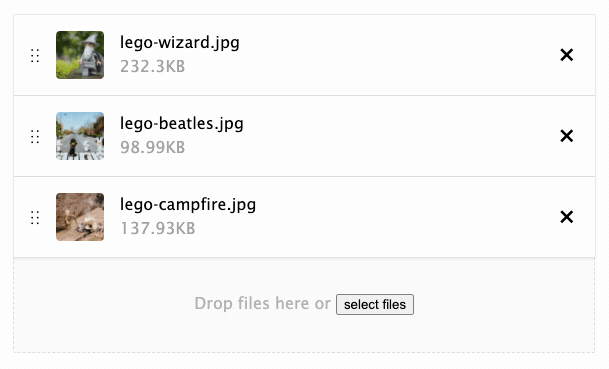Image resolution: width=609 pixels, height=369 pixels.
Task: Remove the lego-campfire.jpg file
Action: tap(567, 217)
